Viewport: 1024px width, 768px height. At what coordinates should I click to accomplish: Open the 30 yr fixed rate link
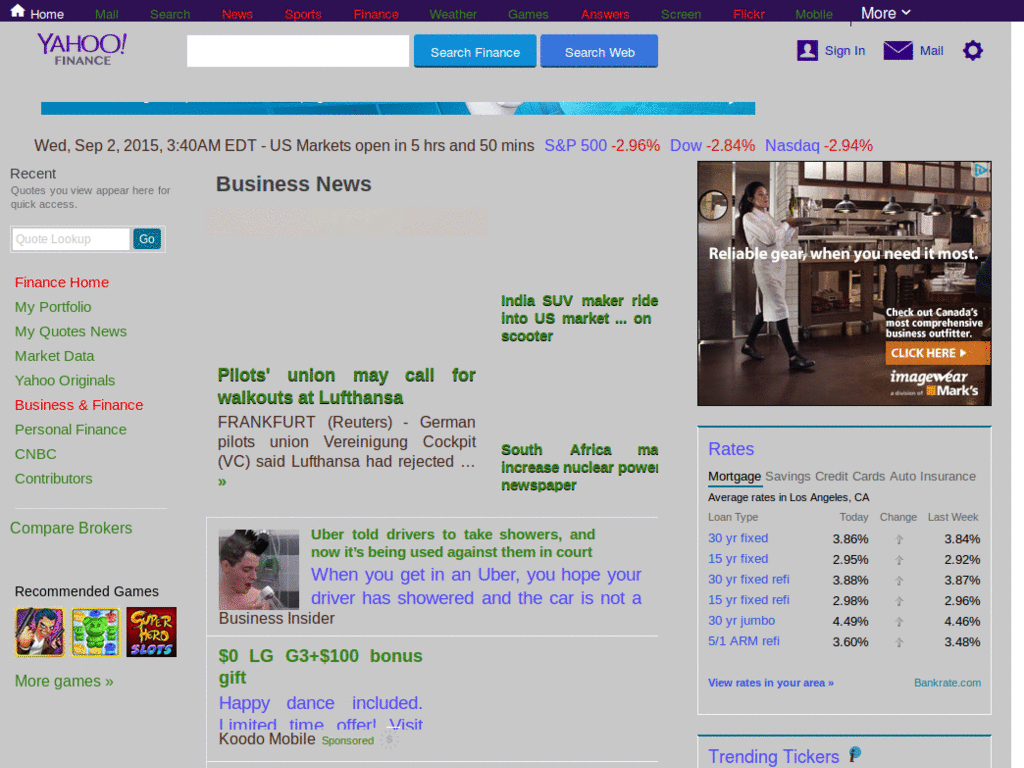point(738,538)
